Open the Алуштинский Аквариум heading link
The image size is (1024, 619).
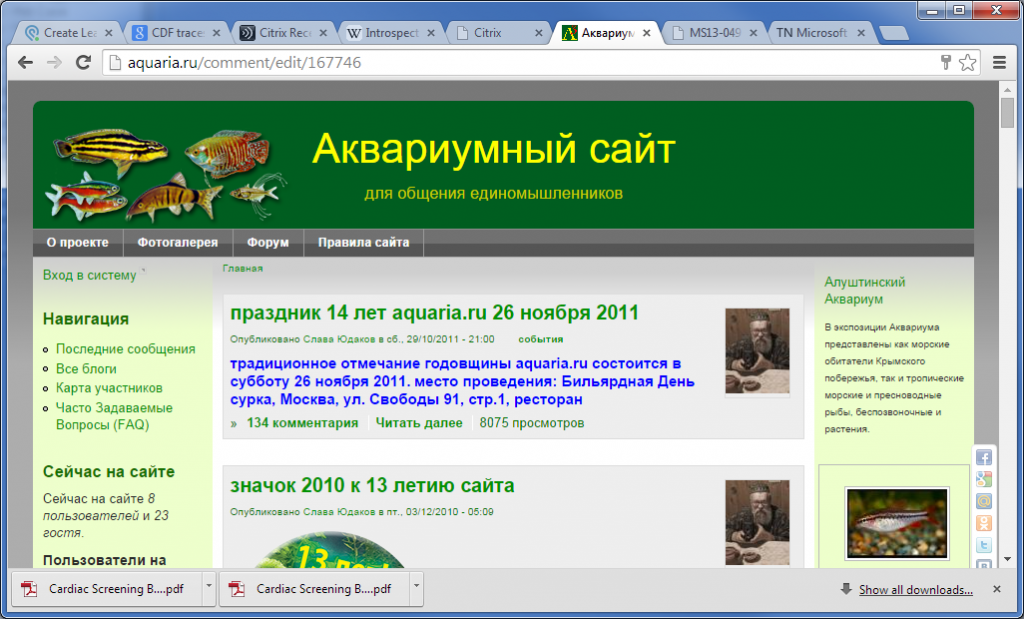point(865,291)
